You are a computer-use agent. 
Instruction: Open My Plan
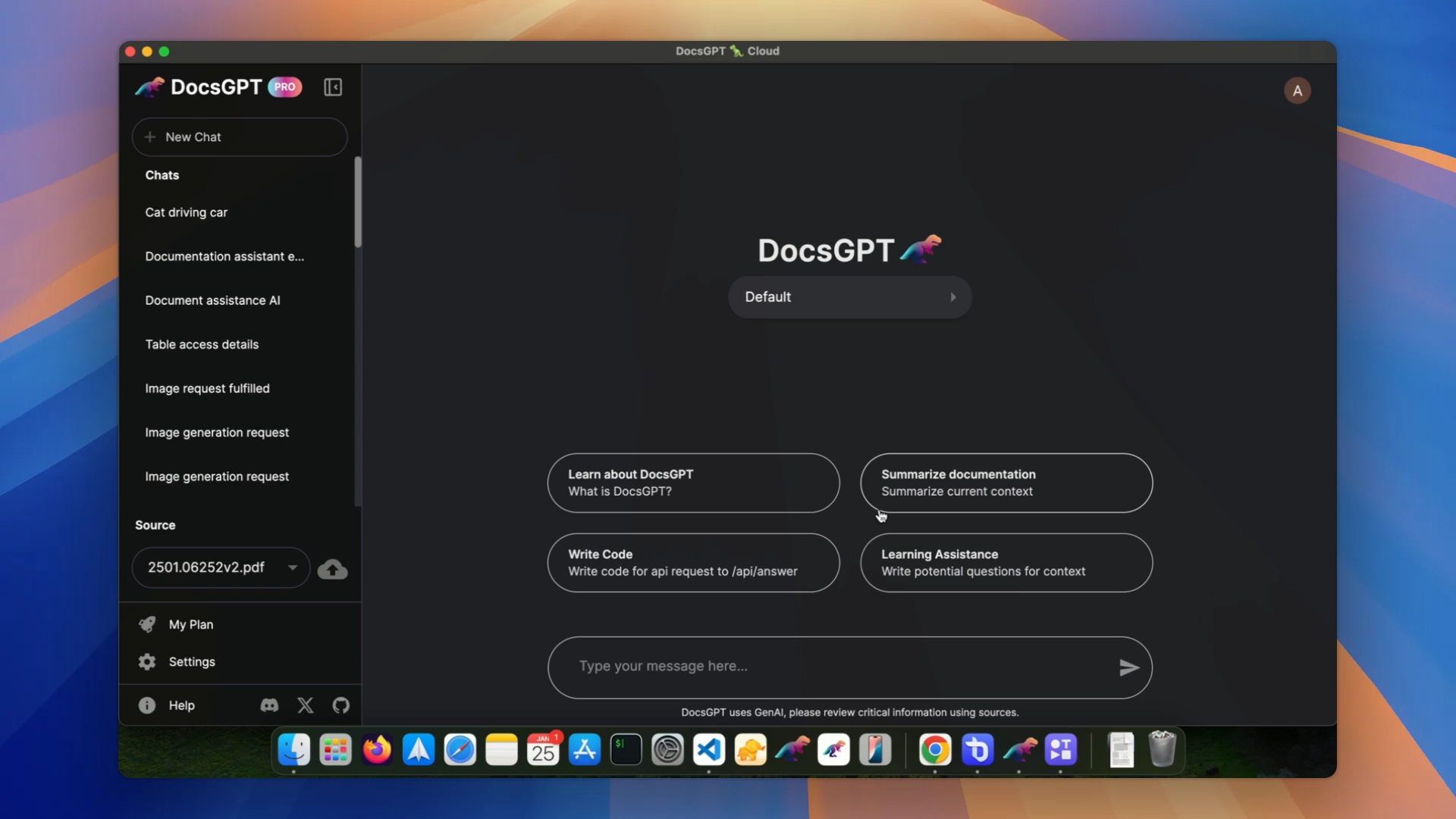point(190,624)
